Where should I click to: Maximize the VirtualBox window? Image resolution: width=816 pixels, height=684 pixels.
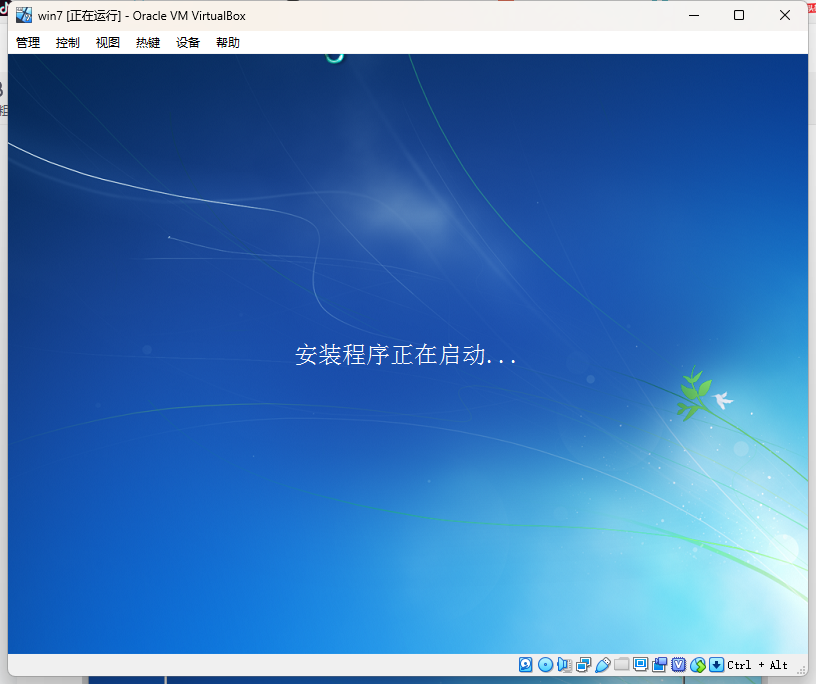click(738, 15)
